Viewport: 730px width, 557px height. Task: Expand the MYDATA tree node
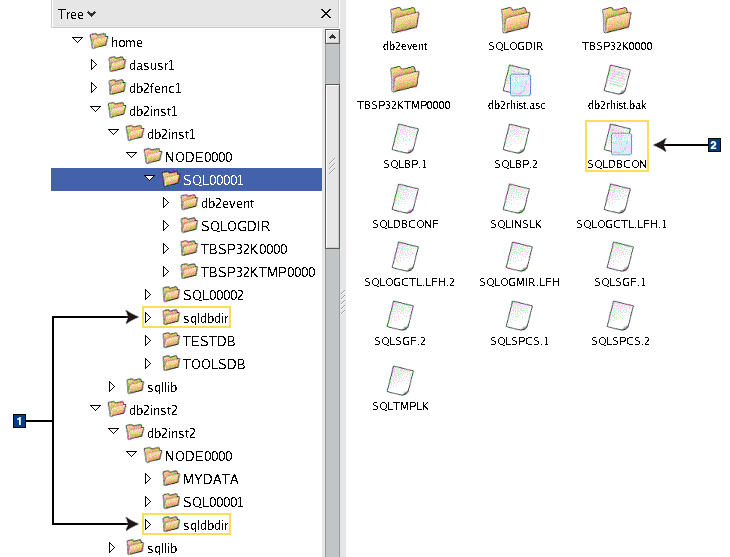[148, 478]
